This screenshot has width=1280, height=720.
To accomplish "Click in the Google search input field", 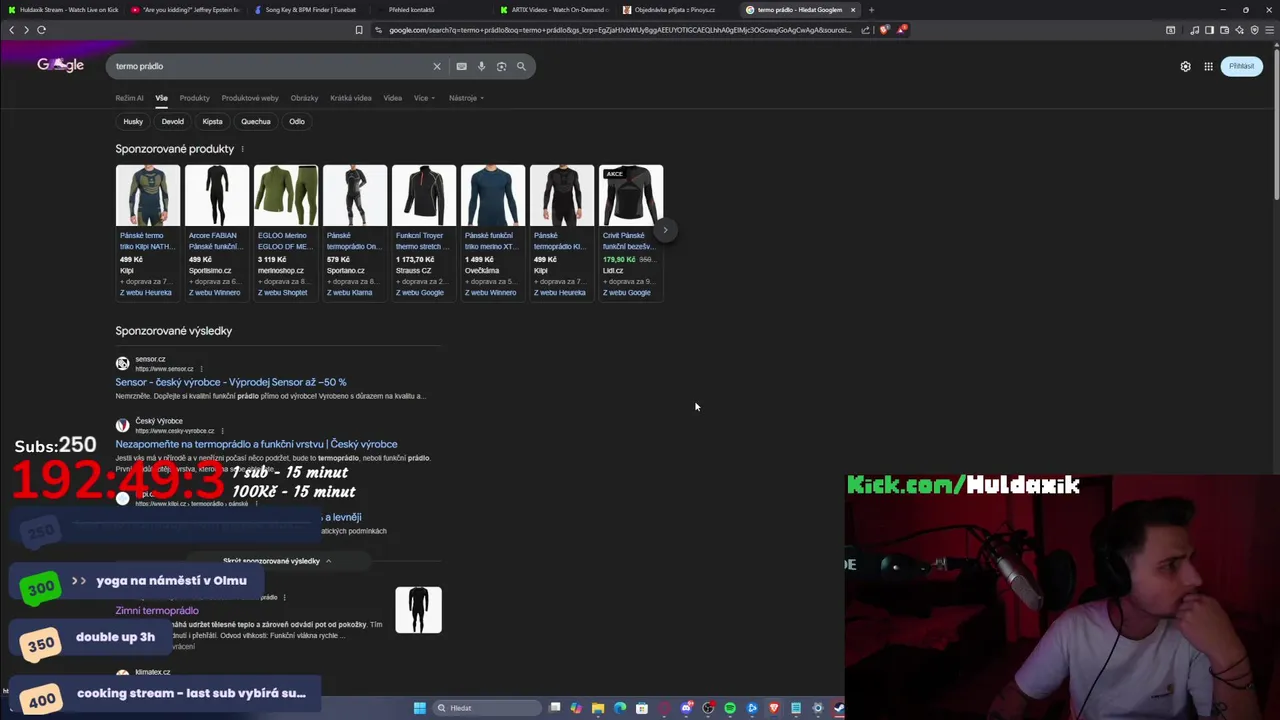I will tap(270, 66).
